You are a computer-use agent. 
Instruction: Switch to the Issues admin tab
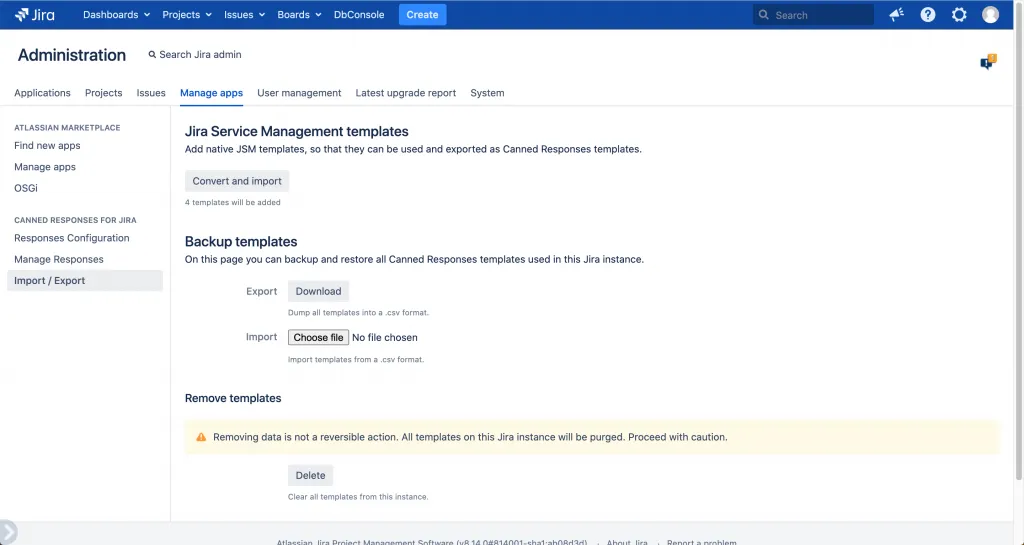(151, 93)
